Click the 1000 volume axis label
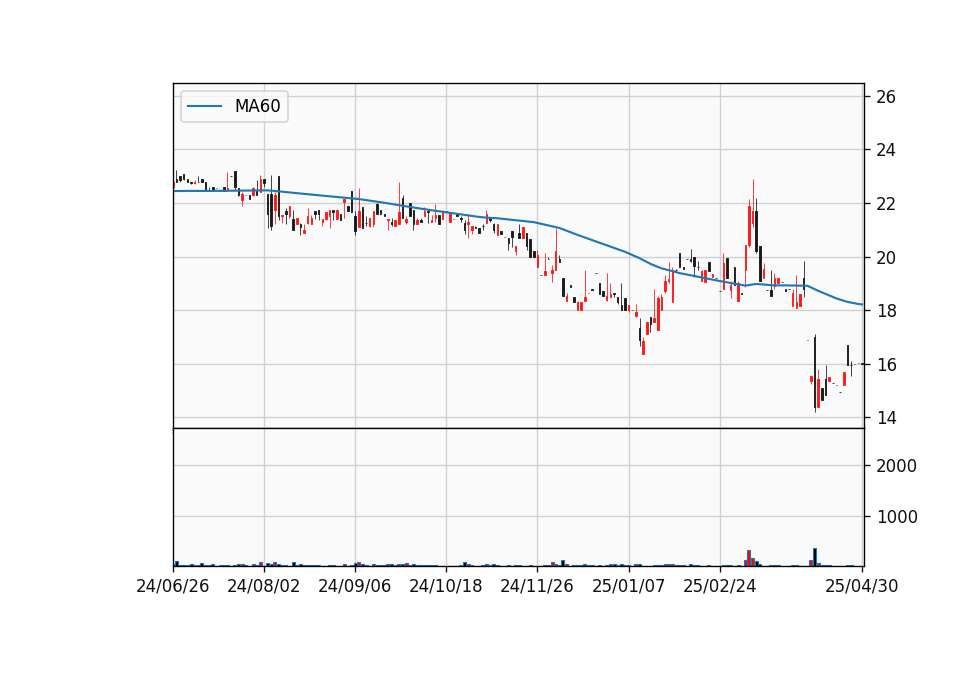 896,517
